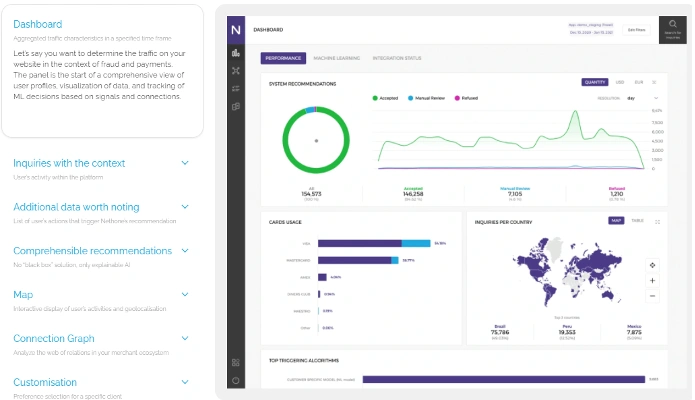Expand Inquiries with the context section
The height and width of the screenshot is (400, 695).
[x=184, y=163]
